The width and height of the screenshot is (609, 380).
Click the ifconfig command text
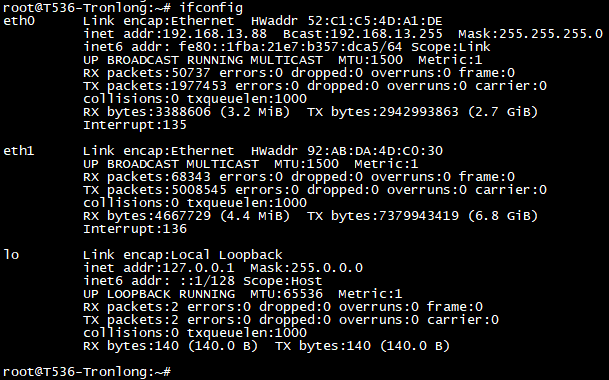click(x=211, y=8)
